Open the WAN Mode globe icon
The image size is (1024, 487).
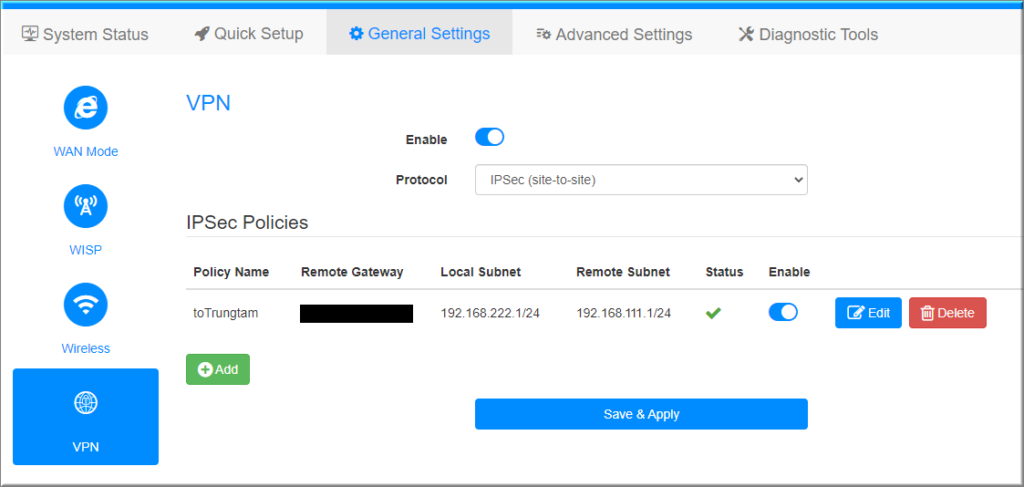pos(85,107)
